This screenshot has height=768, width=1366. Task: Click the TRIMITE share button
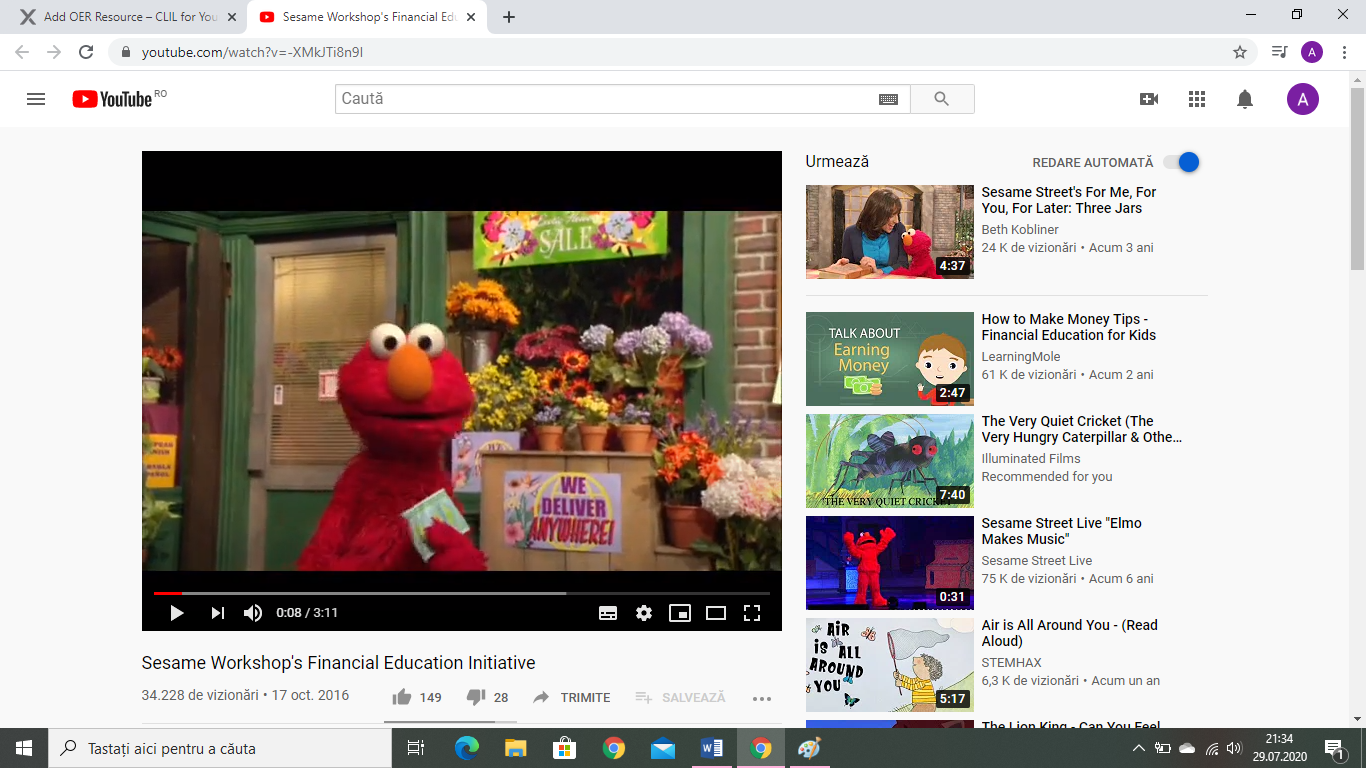tap(572, 697)
